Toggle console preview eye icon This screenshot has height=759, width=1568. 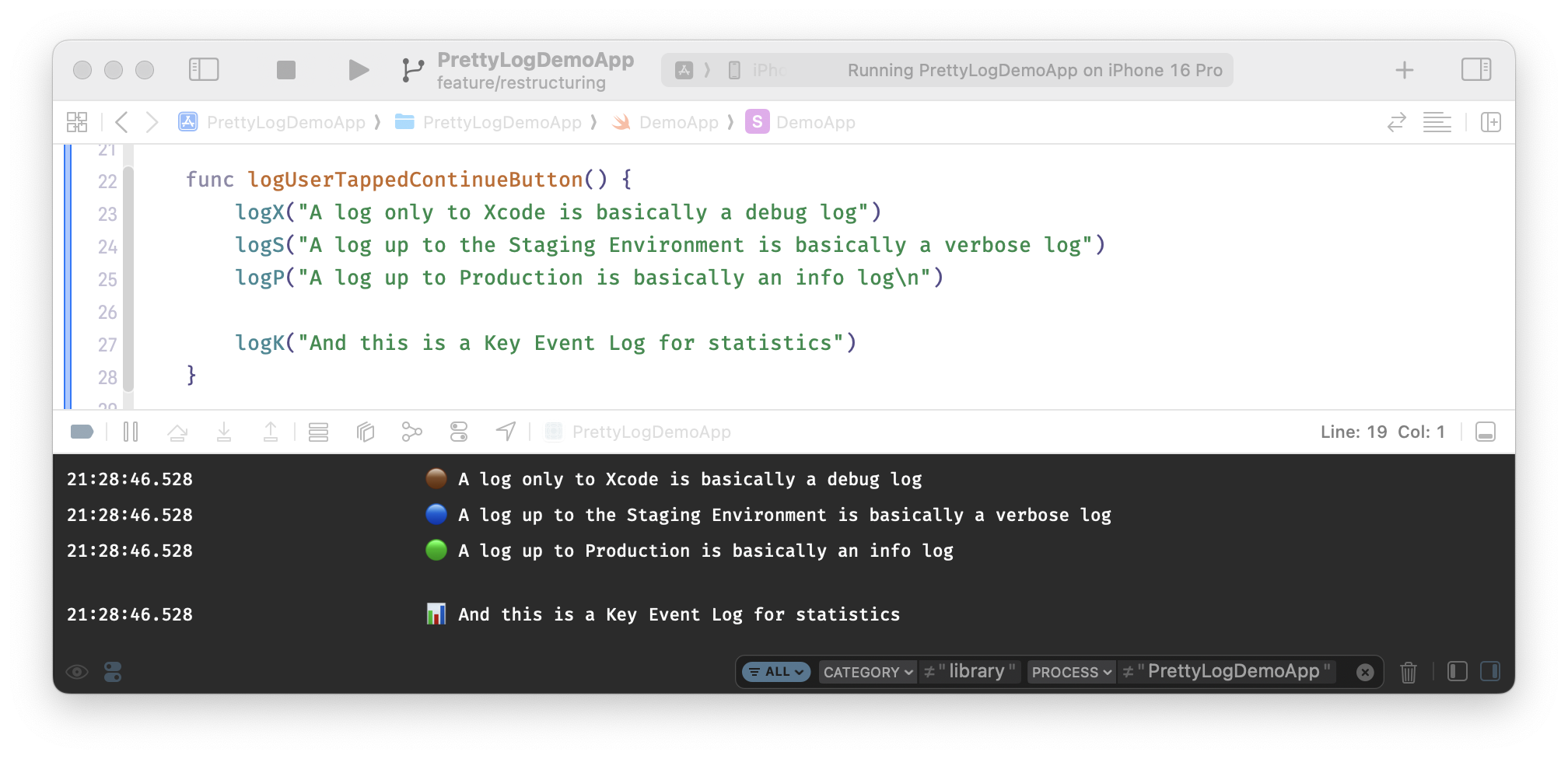(x=76, y=672)
